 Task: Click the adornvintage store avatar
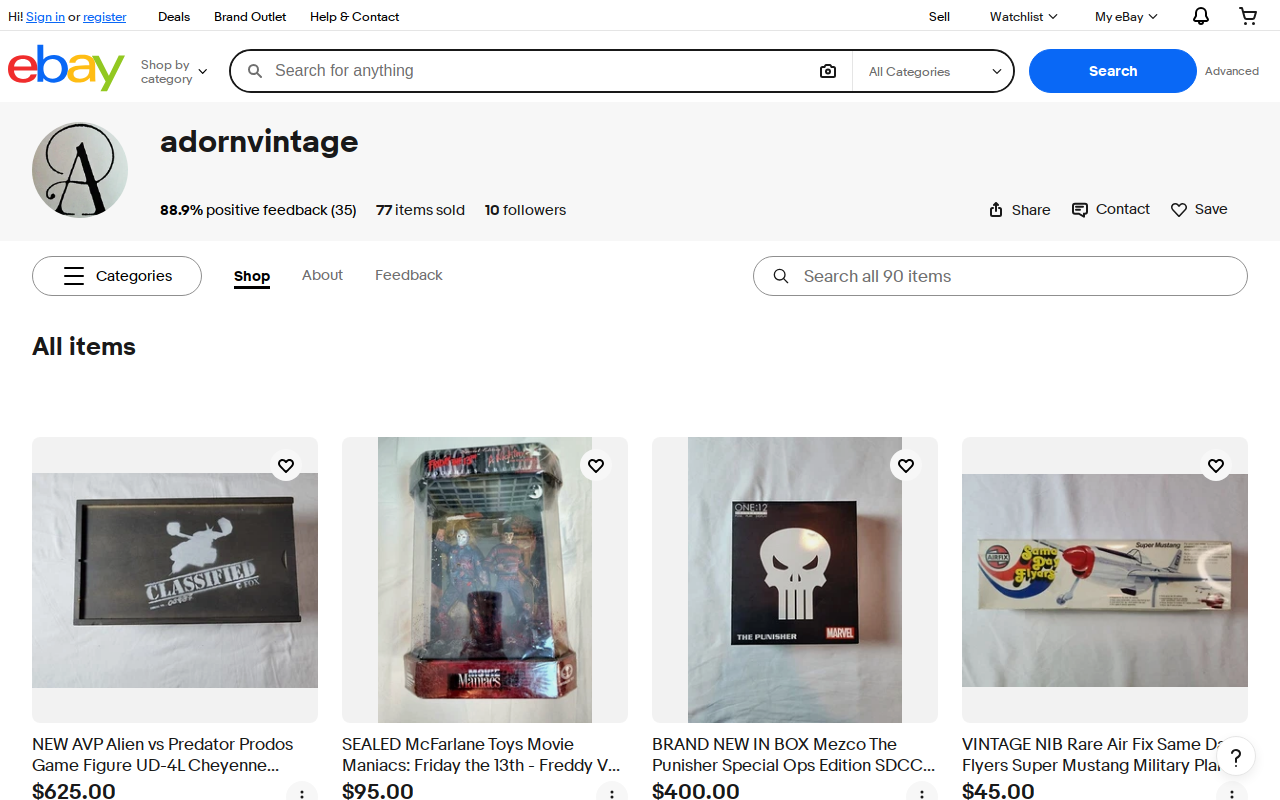[80, 170]
